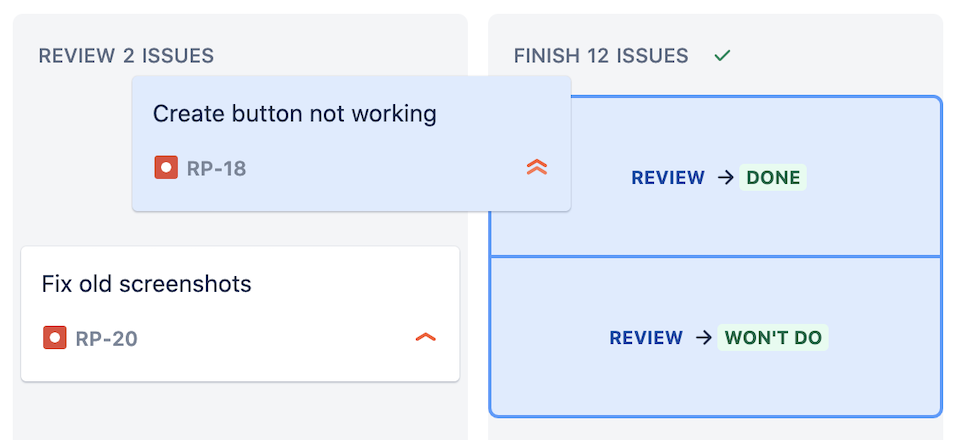Click the green WON'T DO status lozenge
958x440 pixels.
[773, 337]
